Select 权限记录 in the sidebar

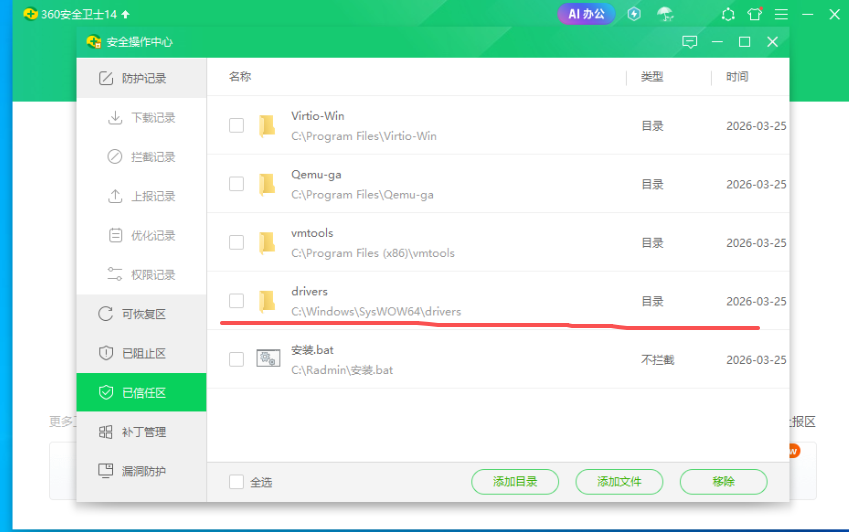(141, 275)
